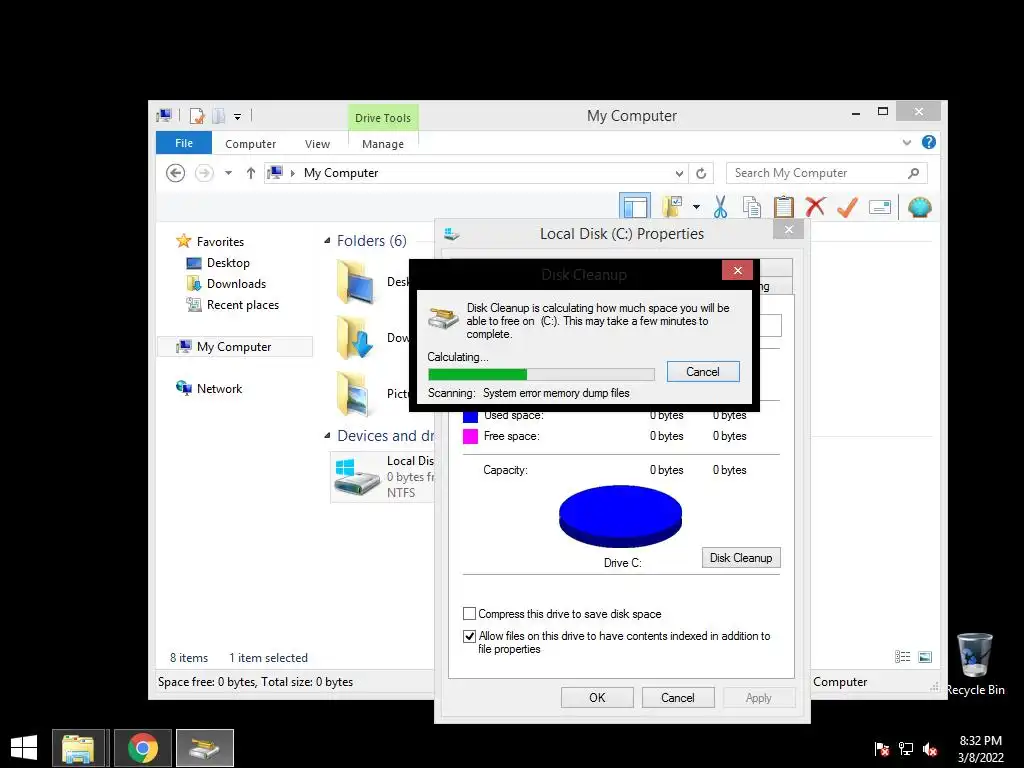Select Favorites in the navigation pane

click(219, 242)
